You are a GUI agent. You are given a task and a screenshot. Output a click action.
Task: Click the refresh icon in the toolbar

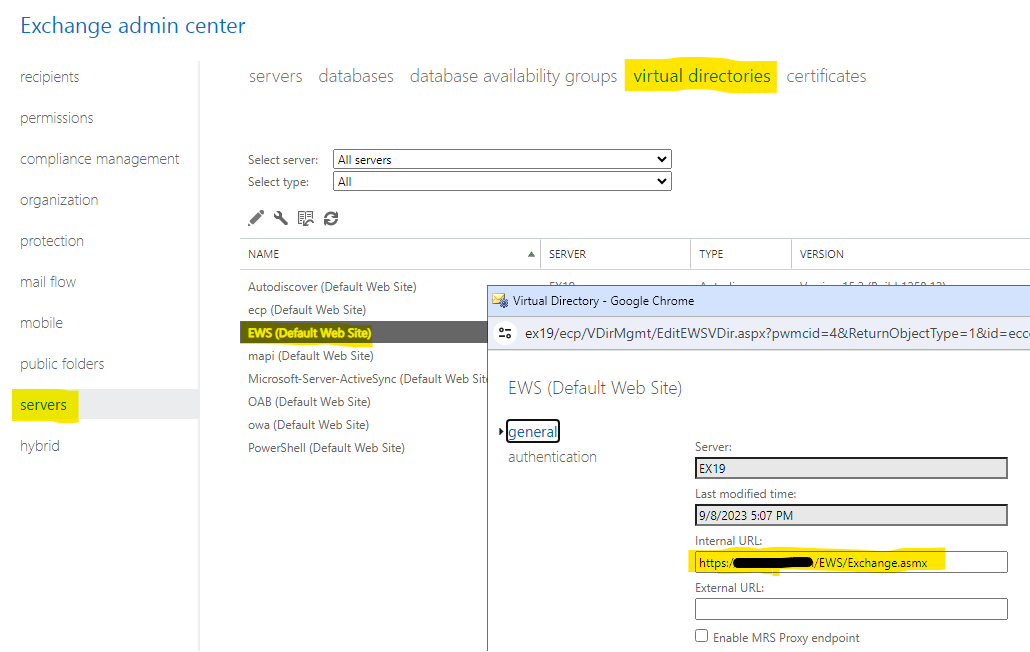coord(331,218)
